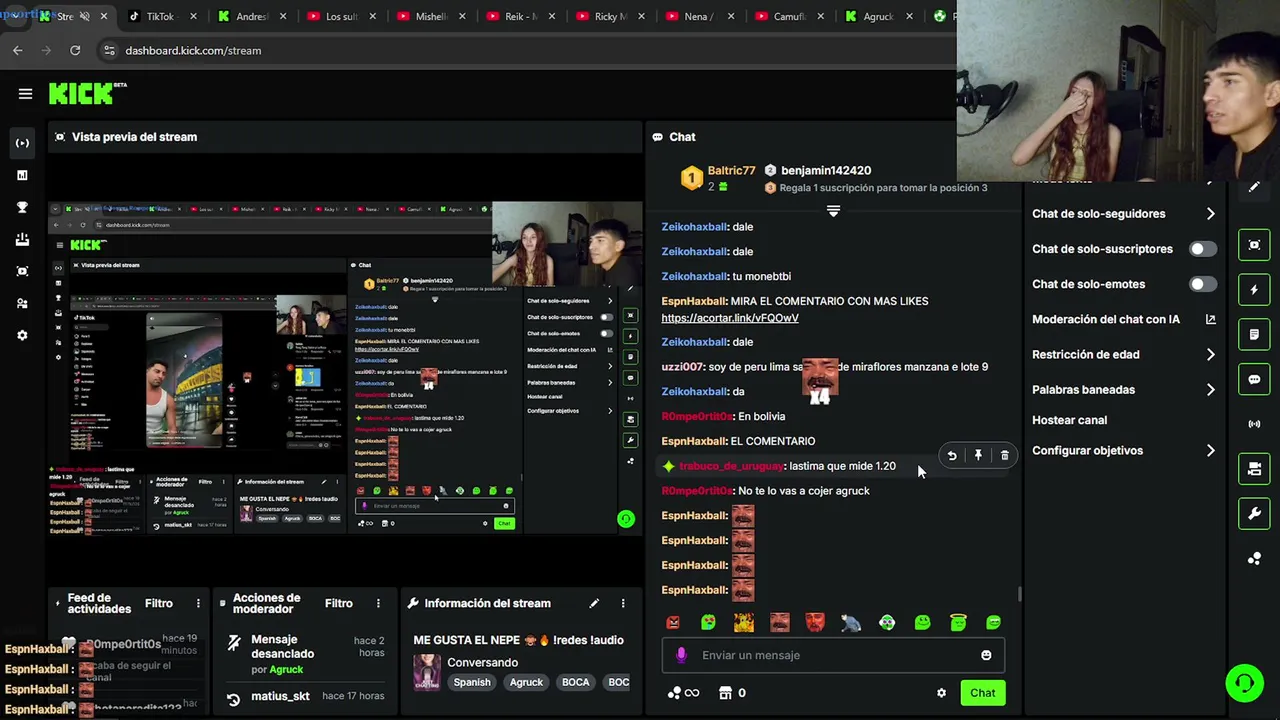Open stream information three-dot menu
Image resolution: width=1280 pixels, height=720 pixels.
point(623,603)
